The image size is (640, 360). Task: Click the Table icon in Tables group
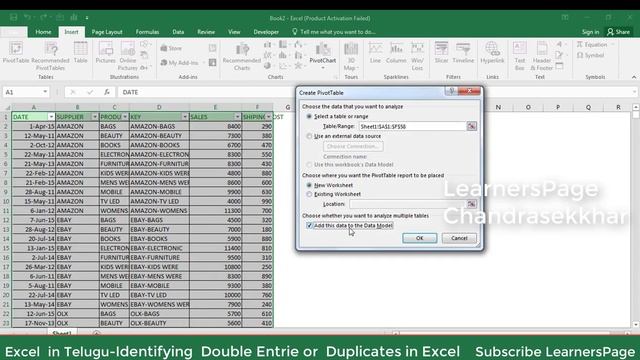[x=80, y=53]
